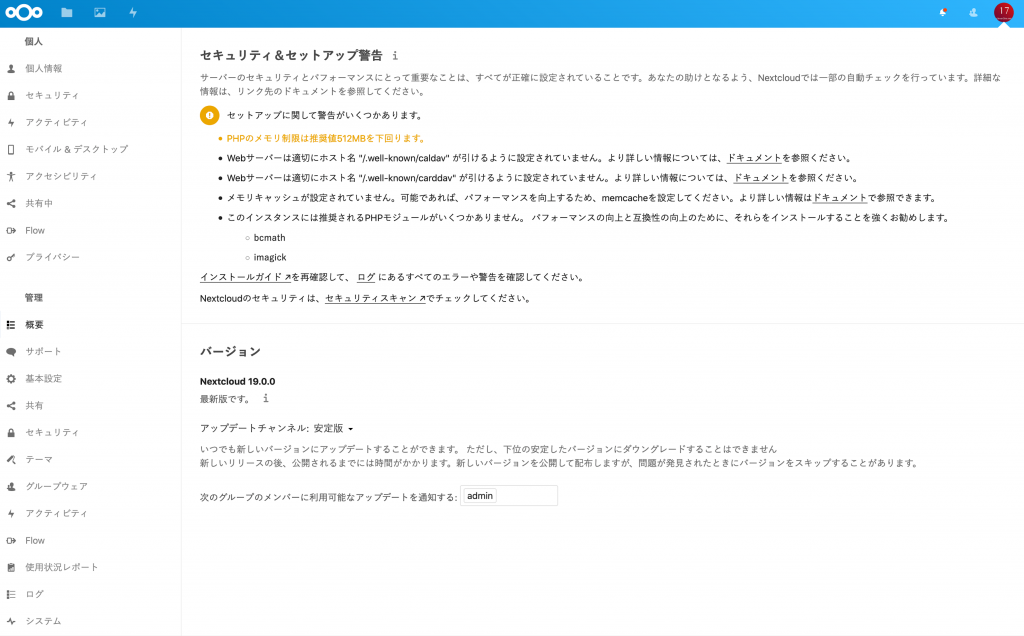Click the orange PHPのメモリ制限 warning text
This screenshot has height=636, width=1024.
[327, 138]
